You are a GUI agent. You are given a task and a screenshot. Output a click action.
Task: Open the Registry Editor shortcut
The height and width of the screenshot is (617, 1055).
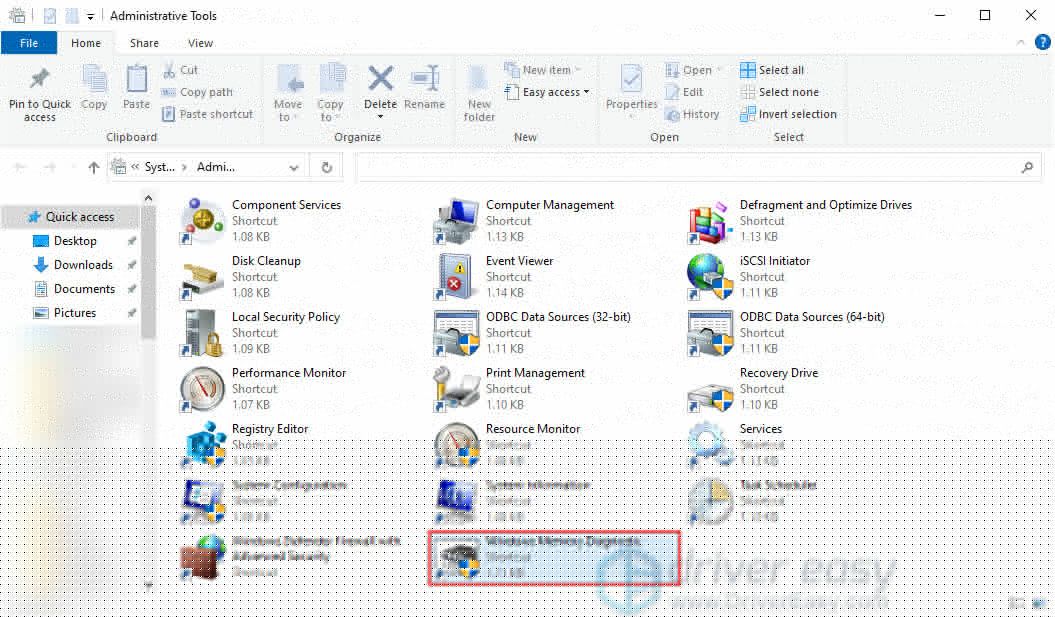pyautogui.click(x=204, y=444)
